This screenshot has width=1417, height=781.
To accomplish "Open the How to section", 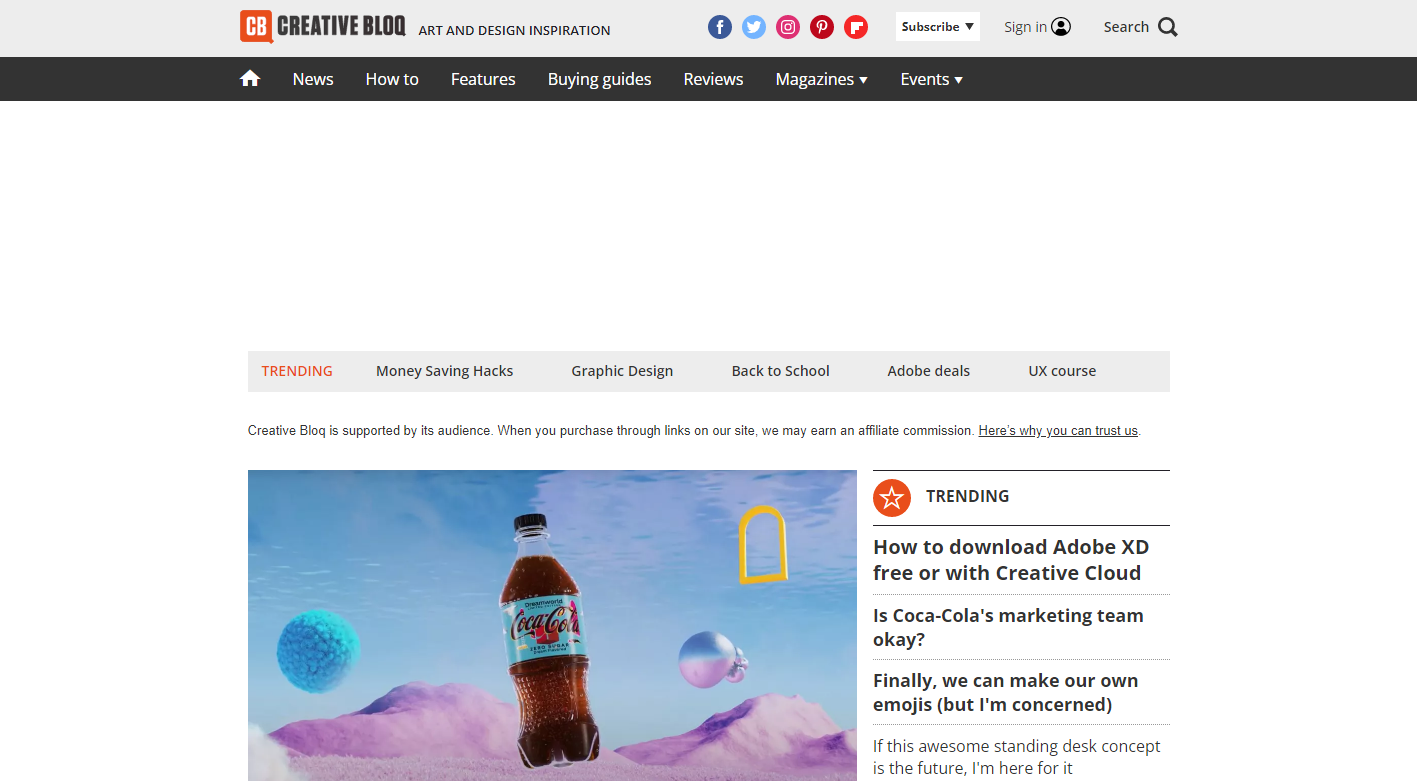I will pos(392,79).
